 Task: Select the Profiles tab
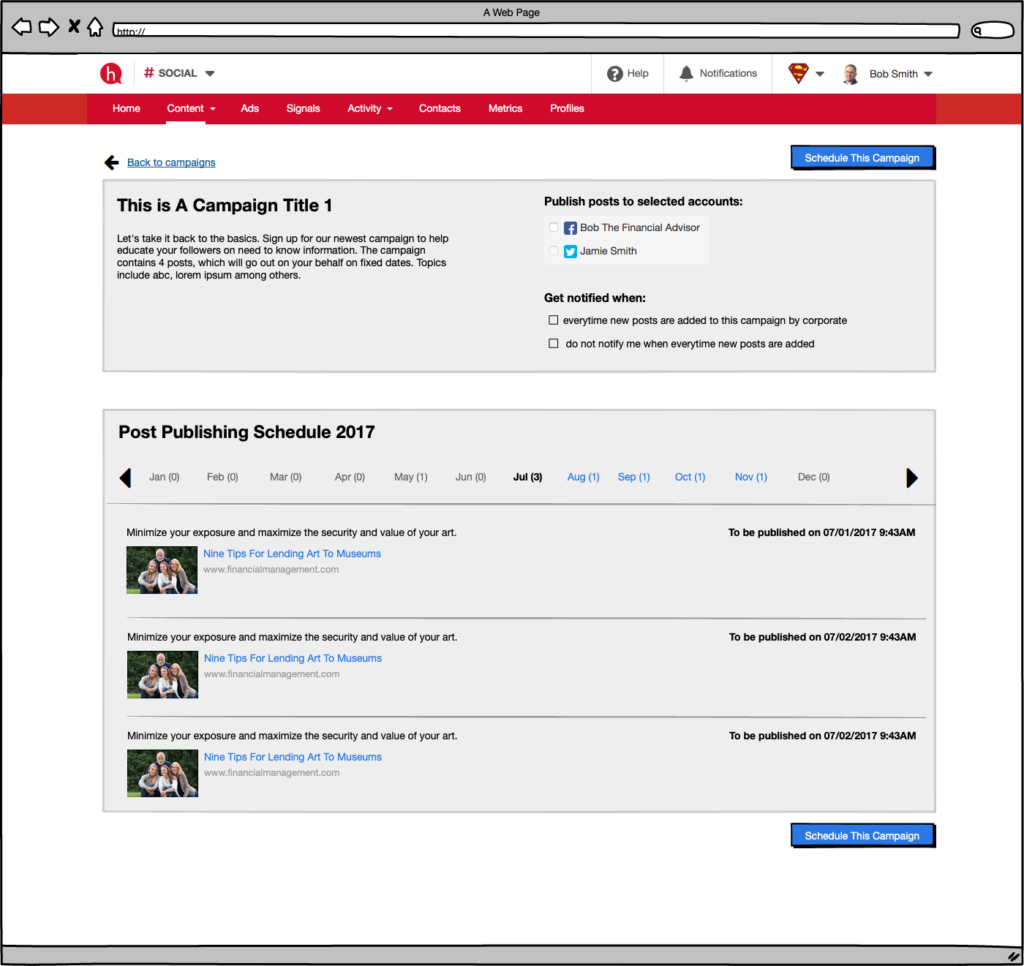[x=567, y=108]
